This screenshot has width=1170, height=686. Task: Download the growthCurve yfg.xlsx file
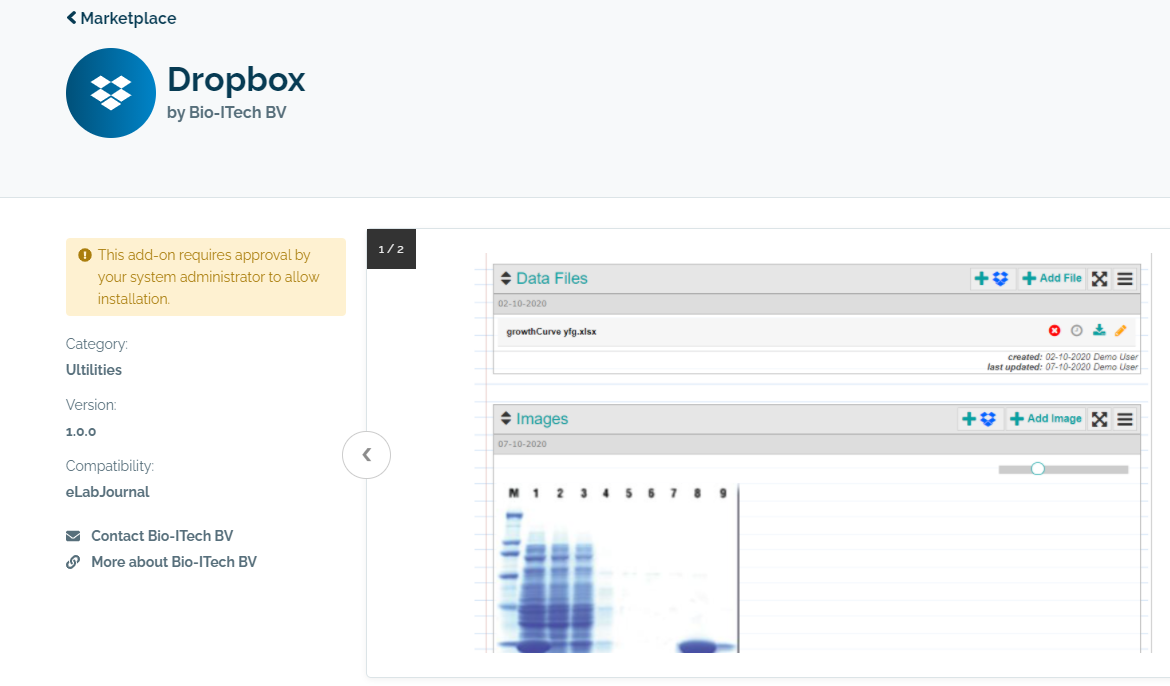coord(1099,331)
